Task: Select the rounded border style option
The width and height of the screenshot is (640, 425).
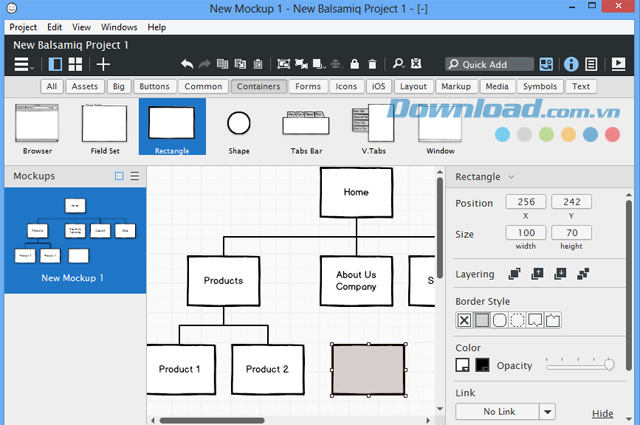Action: (499, 320)
